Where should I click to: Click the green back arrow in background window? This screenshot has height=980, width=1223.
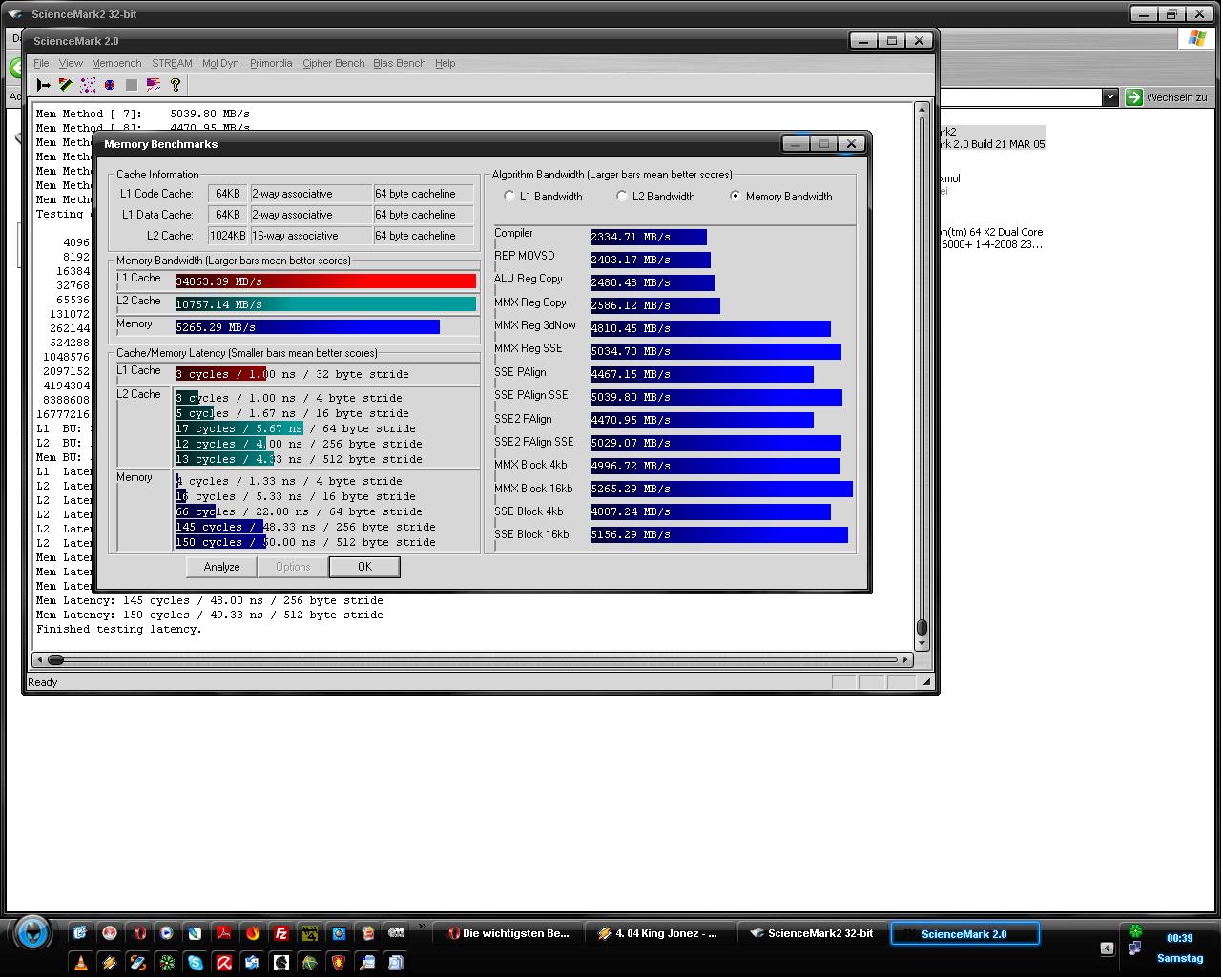click(15, 68)
